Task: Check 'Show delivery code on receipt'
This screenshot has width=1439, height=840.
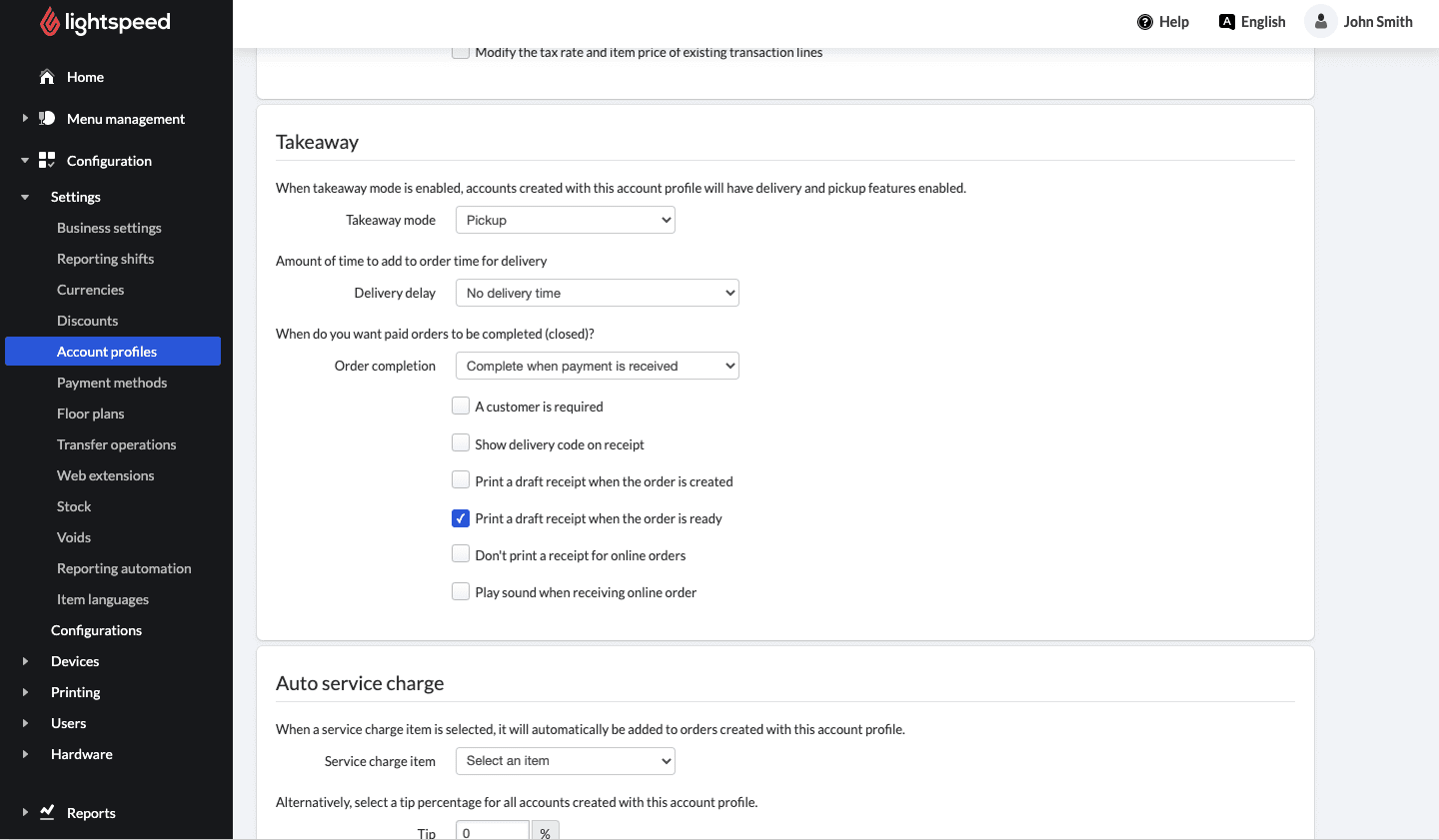Action: tap(461, 442)
